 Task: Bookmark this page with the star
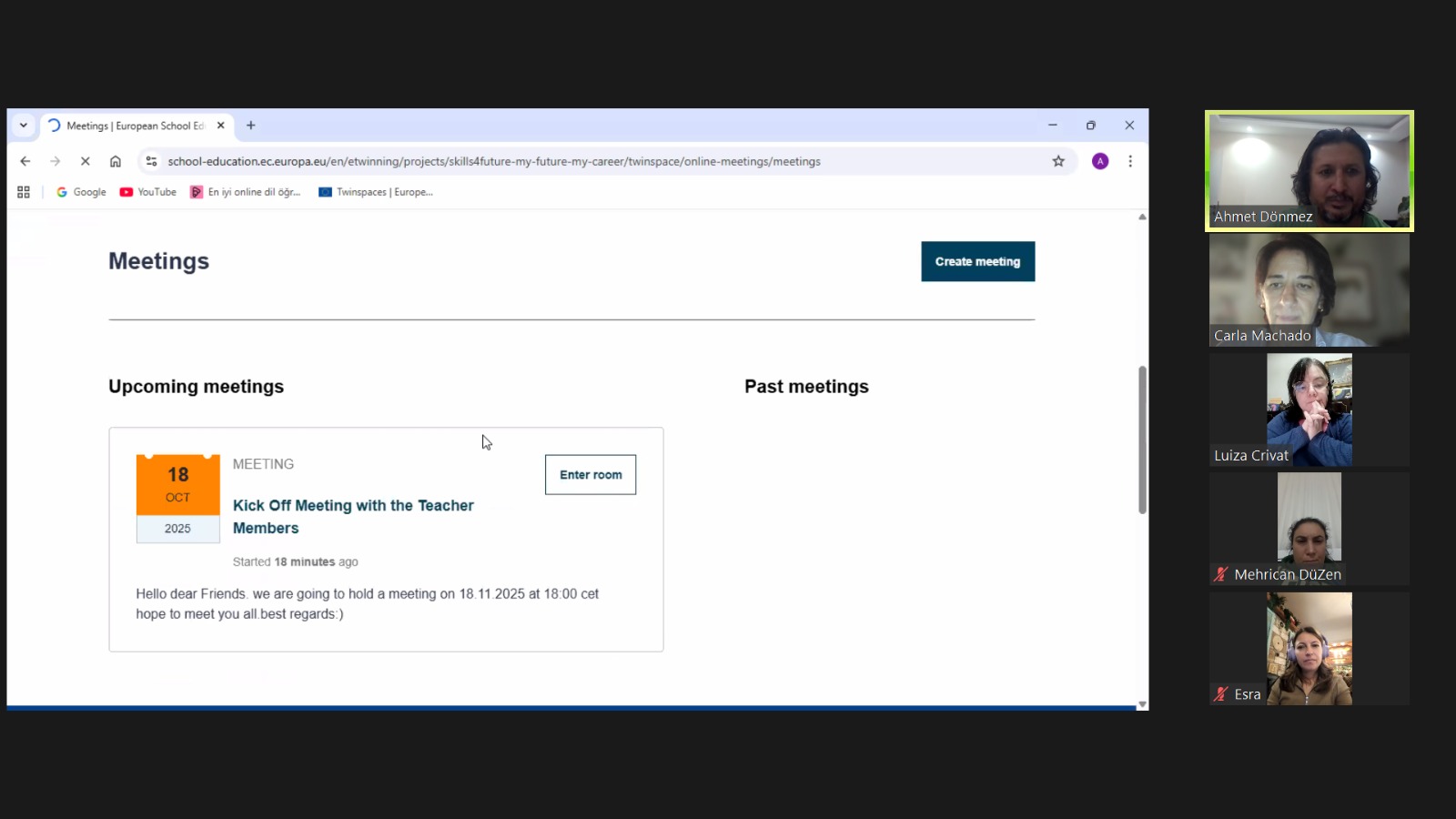[1058, 161]
